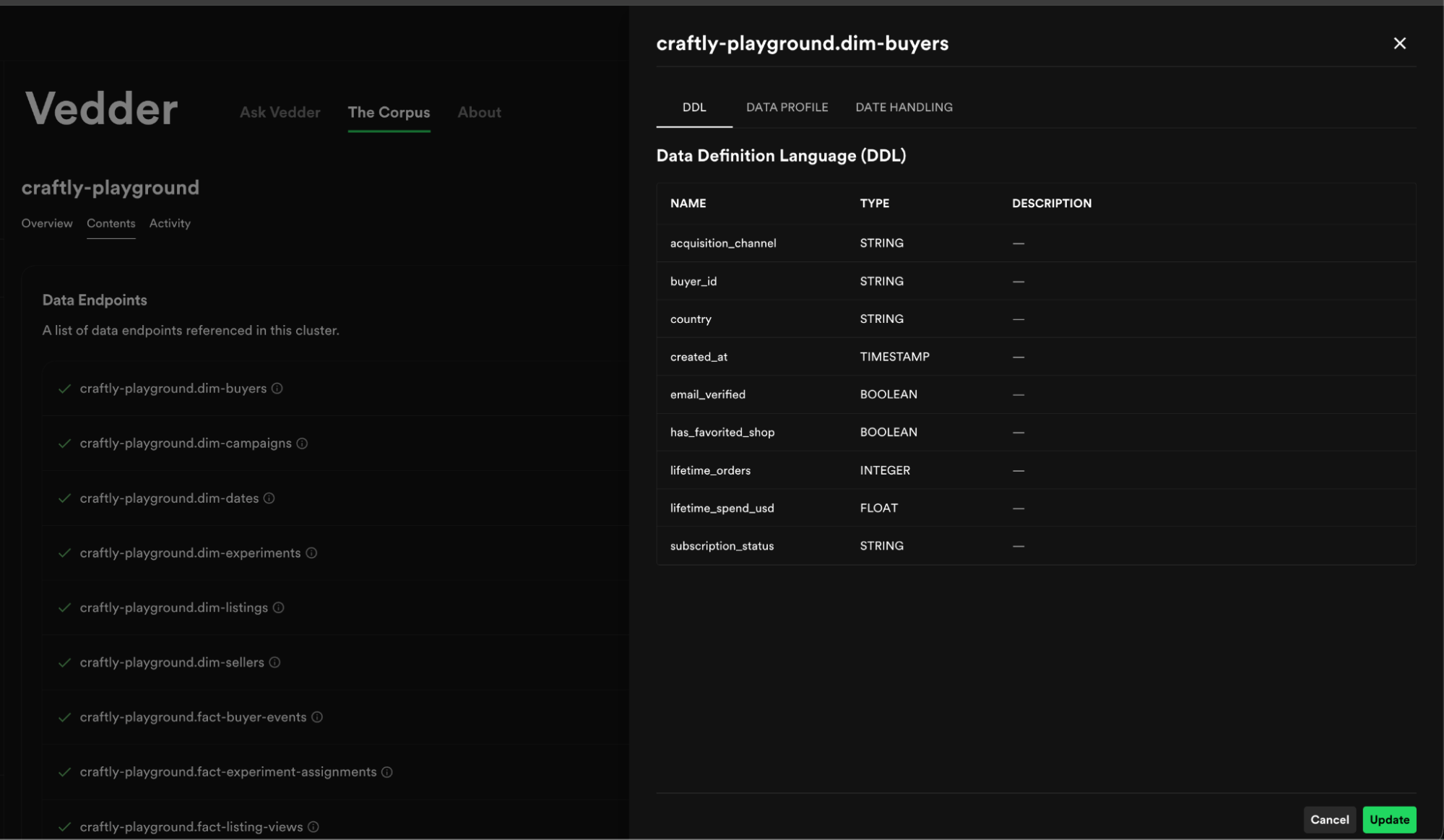Click checkmark beside fact-experiment-assignments endpoint

coord(64,772)
